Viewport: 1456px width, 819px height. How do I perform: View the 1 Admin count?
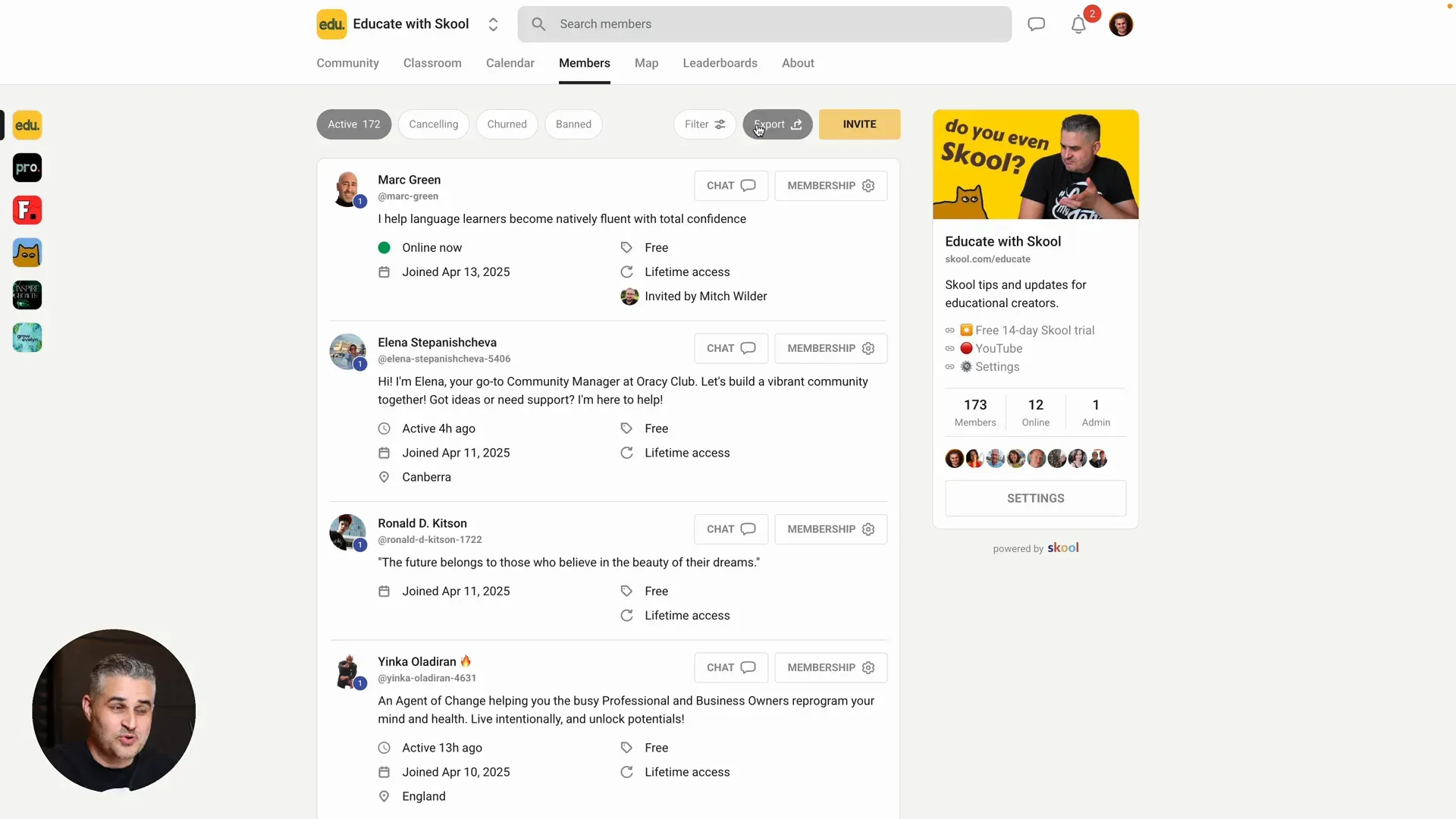(1096, 413)
